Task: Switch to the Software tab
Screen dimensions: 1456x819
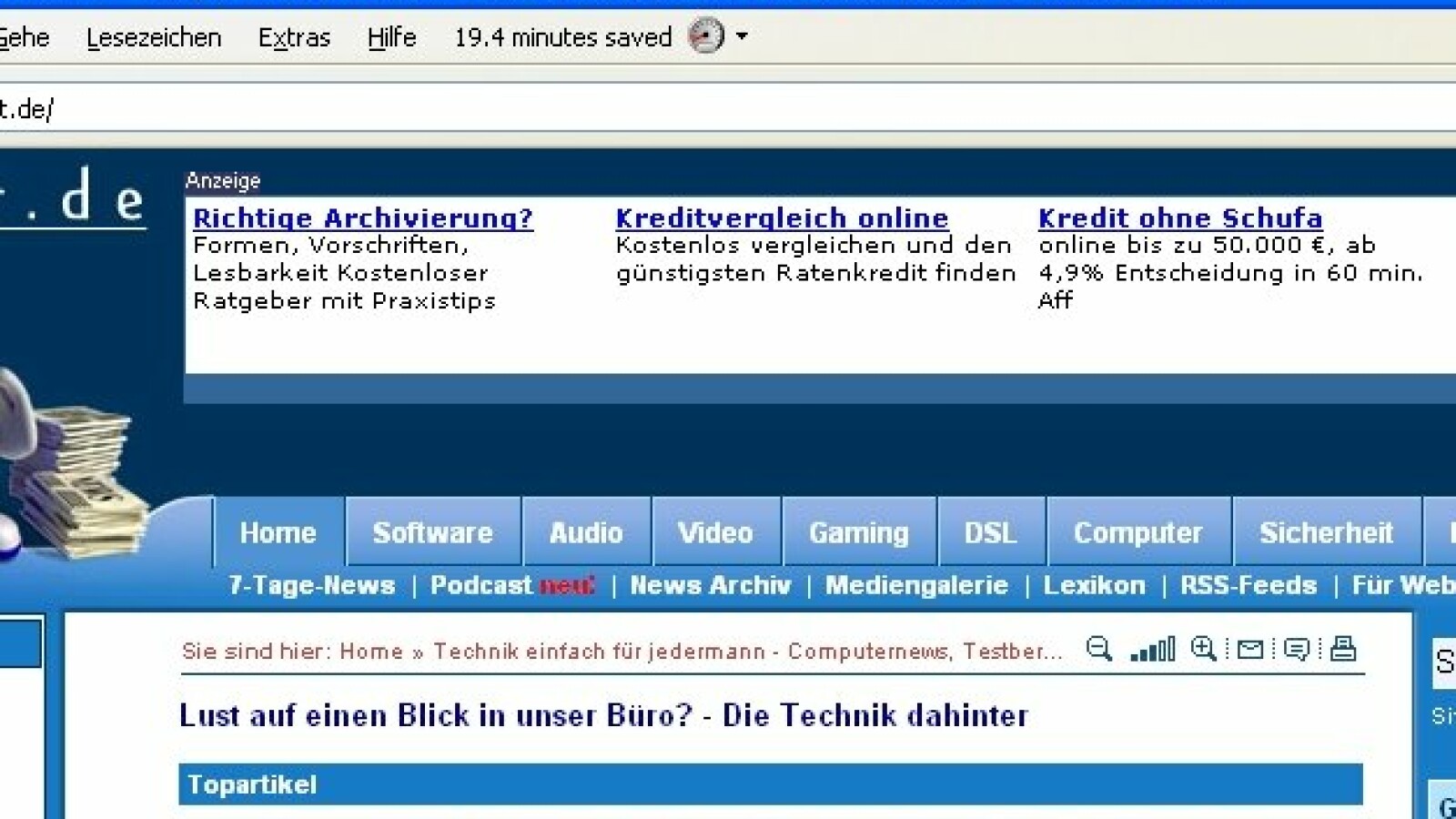Action: pyautogui.click(x=432, y=532)
